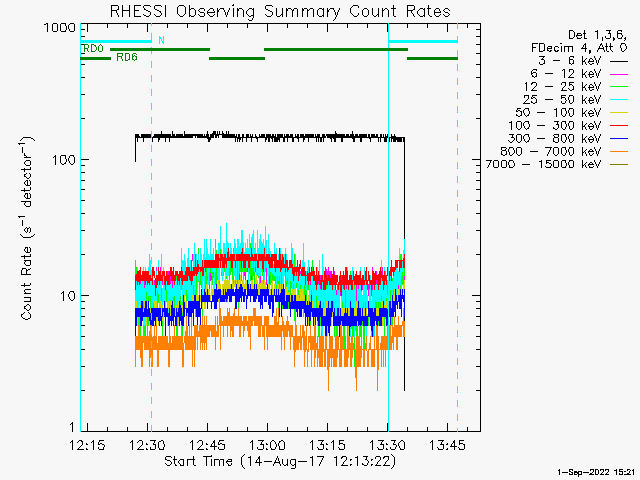The width and height of the screenshot is (640, 480).
Task: Click the green 12-25 keV legend line
Action: click(619, 87)
